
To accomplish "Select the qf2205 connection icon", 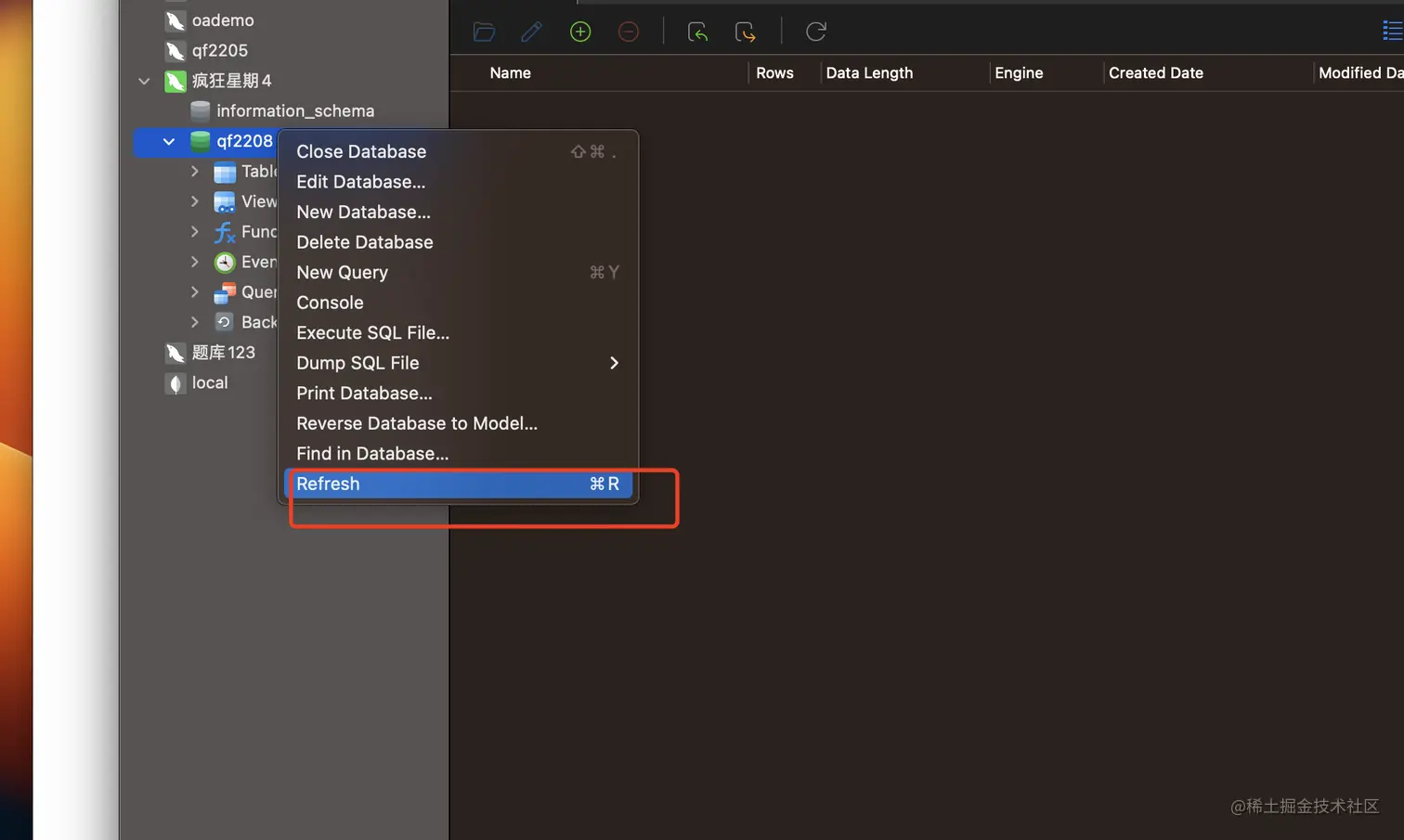I will click(x=175, y=51).
